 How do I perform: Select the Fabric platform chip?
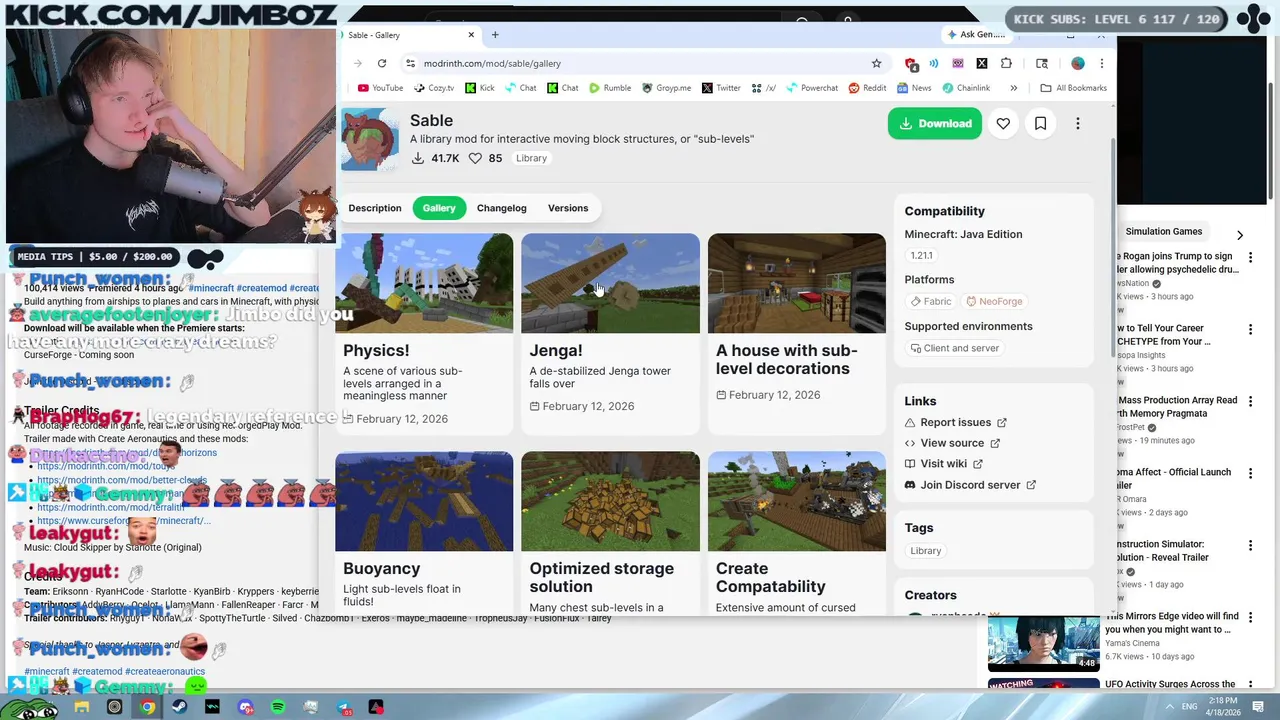point(930,301)
